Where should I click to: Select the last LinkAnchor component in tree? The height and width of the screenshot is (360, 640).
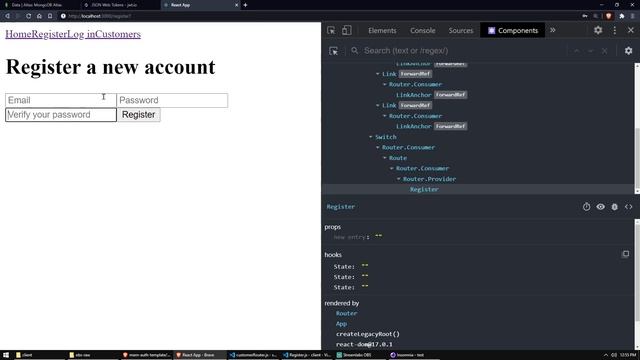413,127
